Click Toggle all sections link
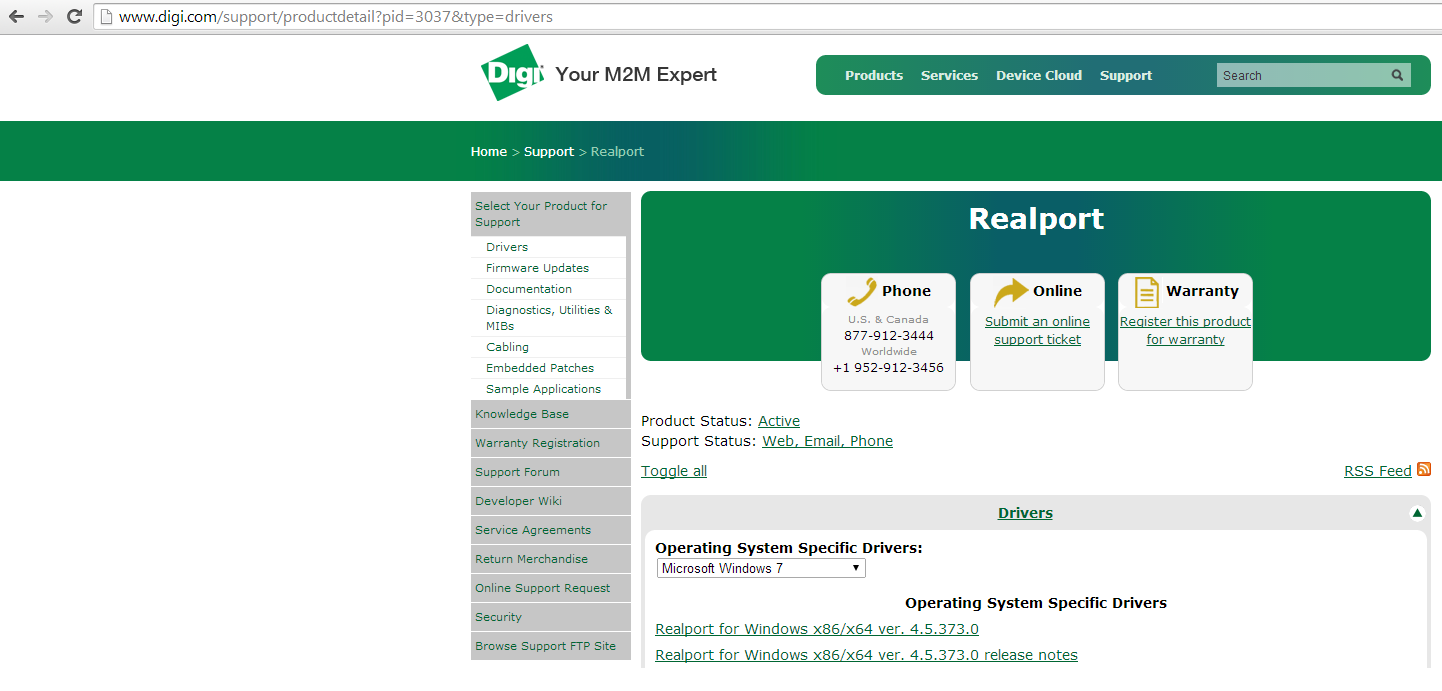Screen dimensions: 1442x691 (x=674, y=471)
